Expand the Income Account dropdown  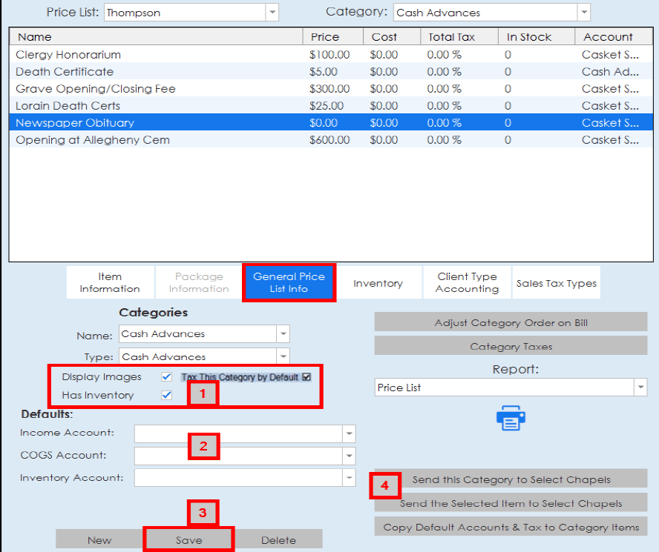click(348, 433)
